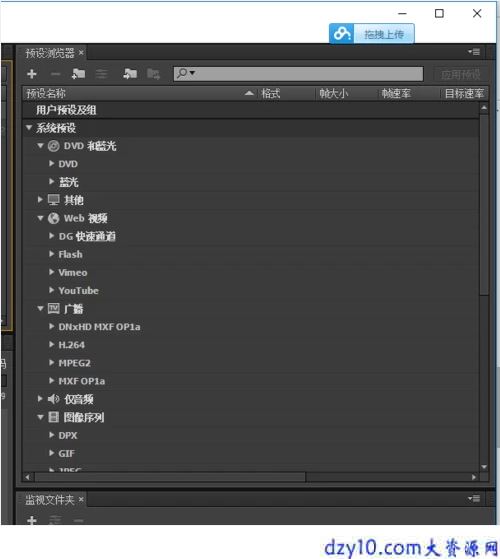Viewport: 500px width, 559px height.
Task: Select the Vimeo text label
Action: click(x=73, y=272)
